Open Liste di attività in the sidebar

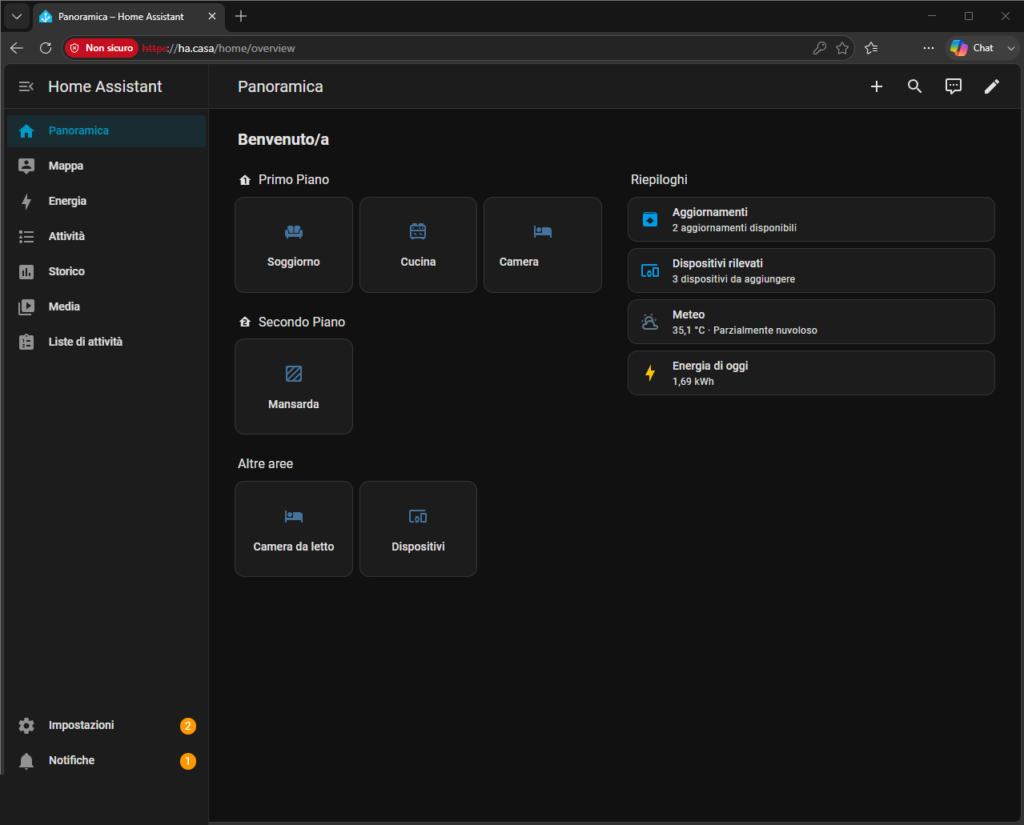point(106,342)
